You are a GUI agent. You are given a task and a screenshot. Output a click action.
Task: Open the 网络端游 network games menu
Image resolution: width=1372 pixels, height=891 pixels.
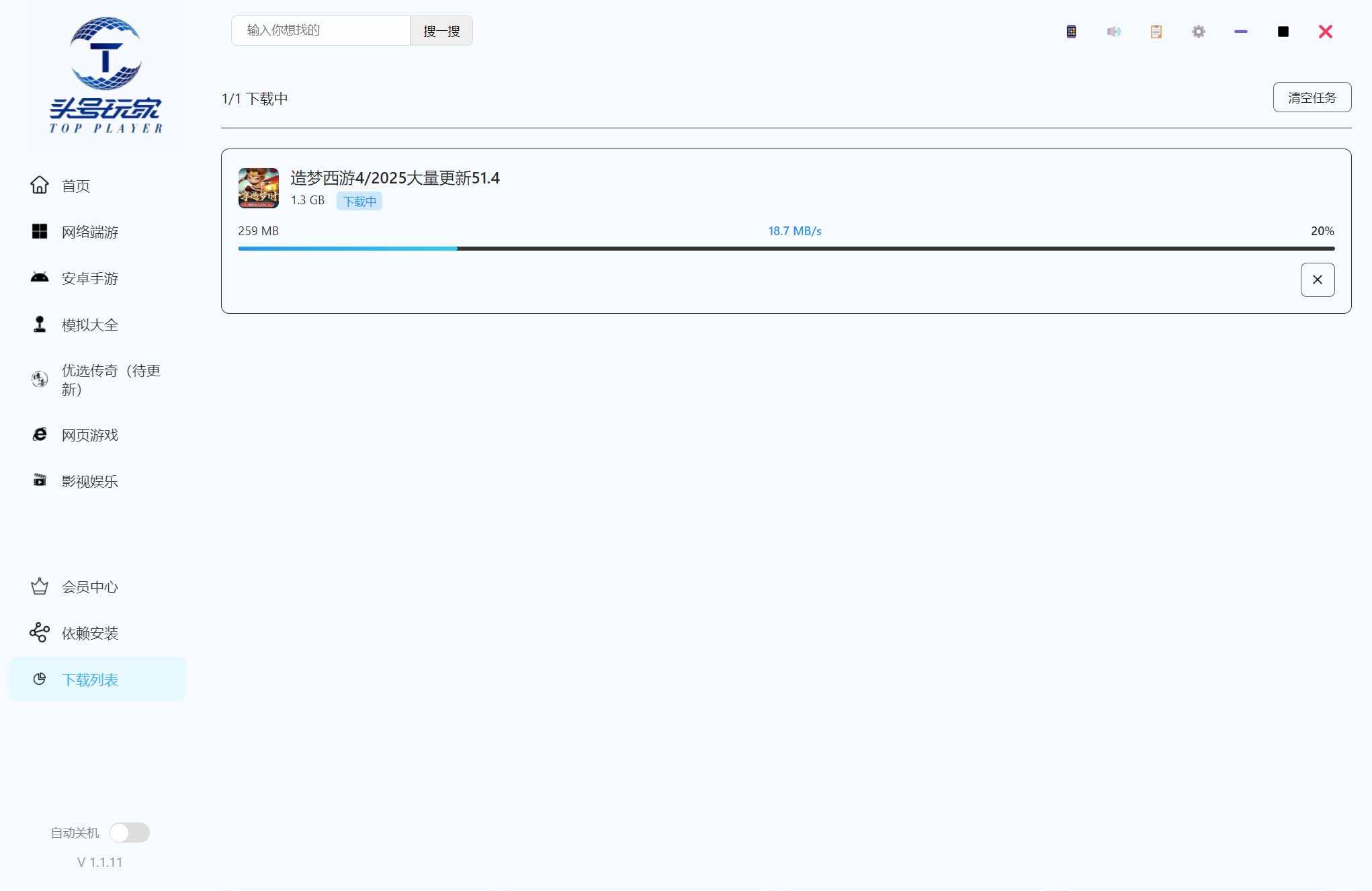point(89,232)
